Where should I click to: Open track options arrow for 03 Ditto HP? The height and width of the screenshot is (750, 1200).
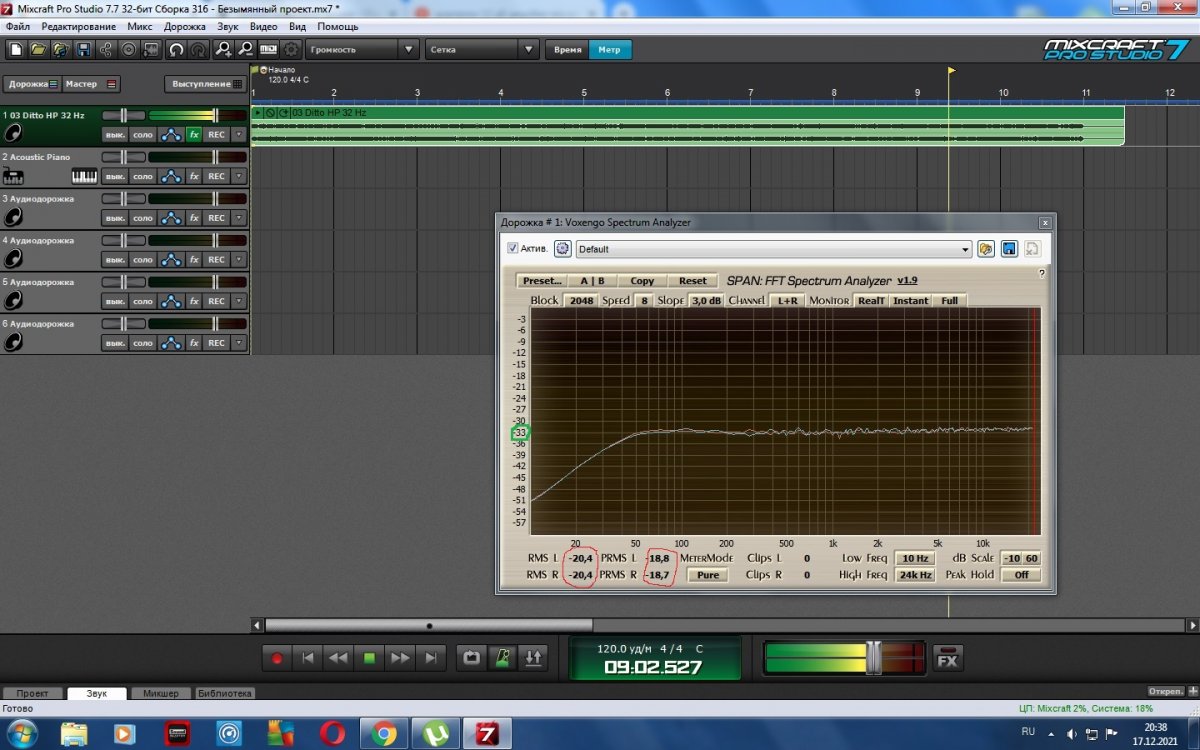coord(239,134)
